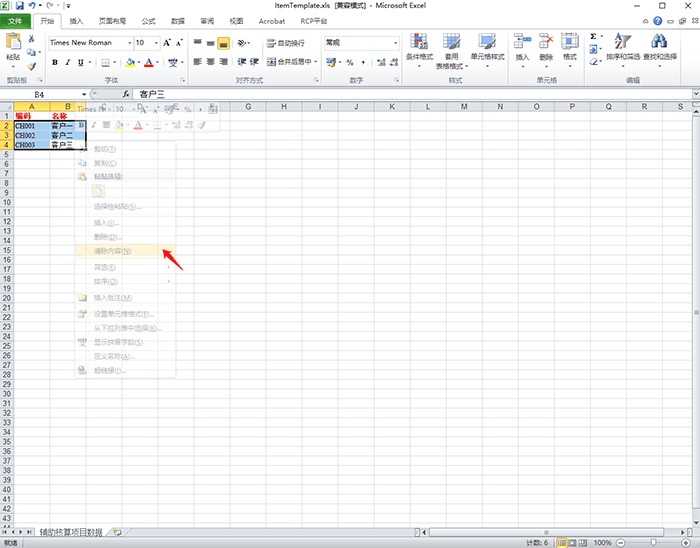The image size is (700, 548).
Task: Open Conditional Formatting (条件格式)
Action: (x=419, y=49)
